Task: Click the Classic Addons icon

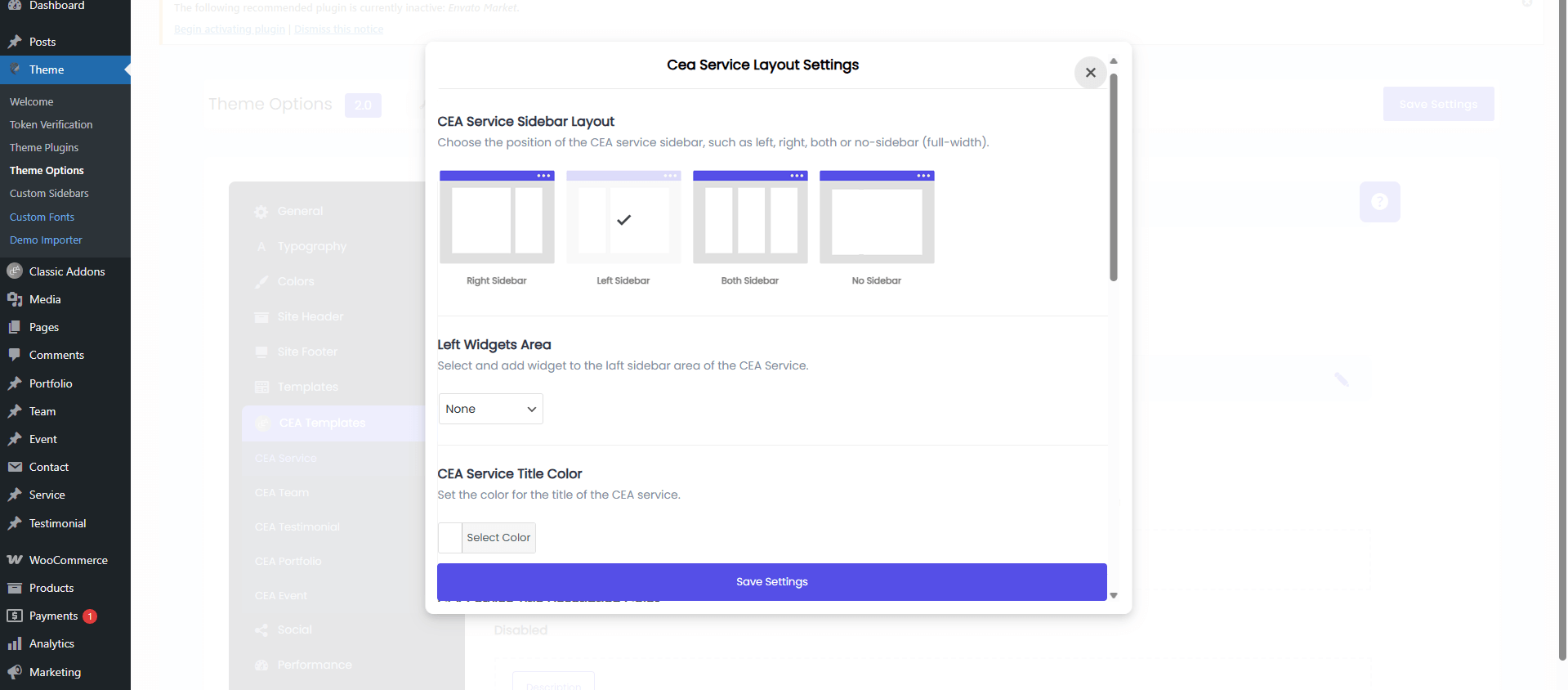Action: point(15,271)
